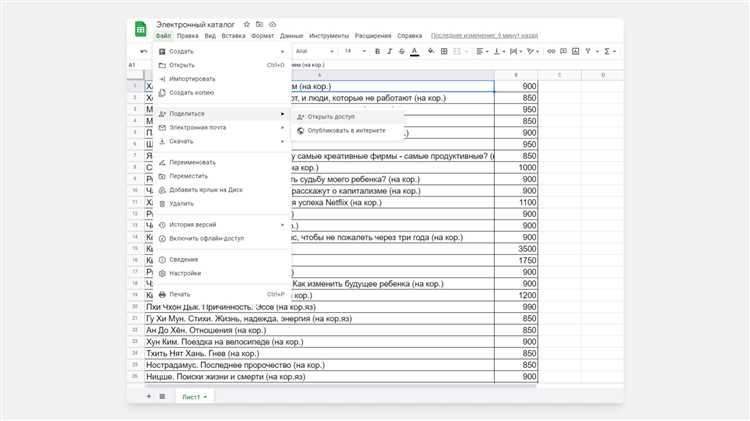Star the Электронный каталог document
The width and height of the screenshot is (750, 421).
246,24
